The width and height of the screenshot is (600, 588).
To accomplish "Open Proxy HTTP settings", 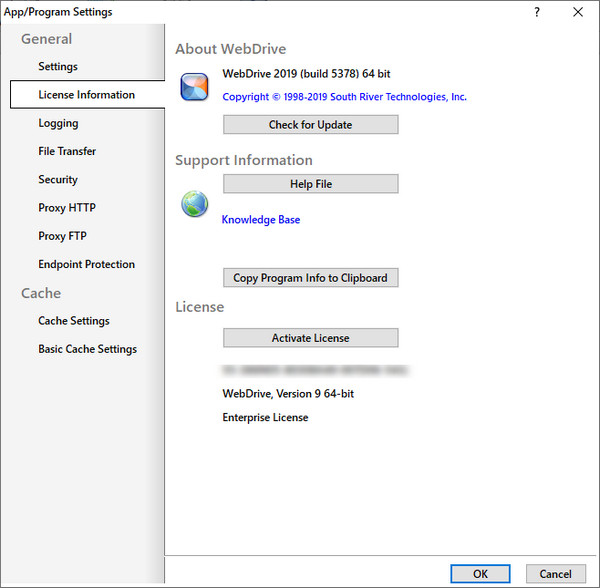I will coord(67,207).
